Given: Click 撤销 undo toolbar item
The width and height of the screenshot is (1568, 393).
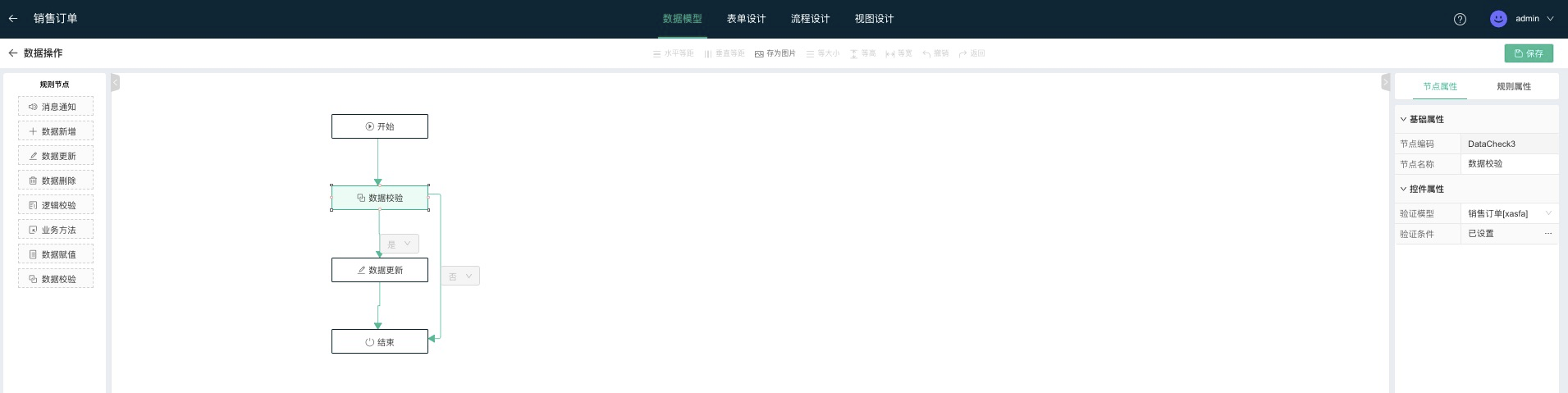Looking at the screenshot, I should point(935,53).
